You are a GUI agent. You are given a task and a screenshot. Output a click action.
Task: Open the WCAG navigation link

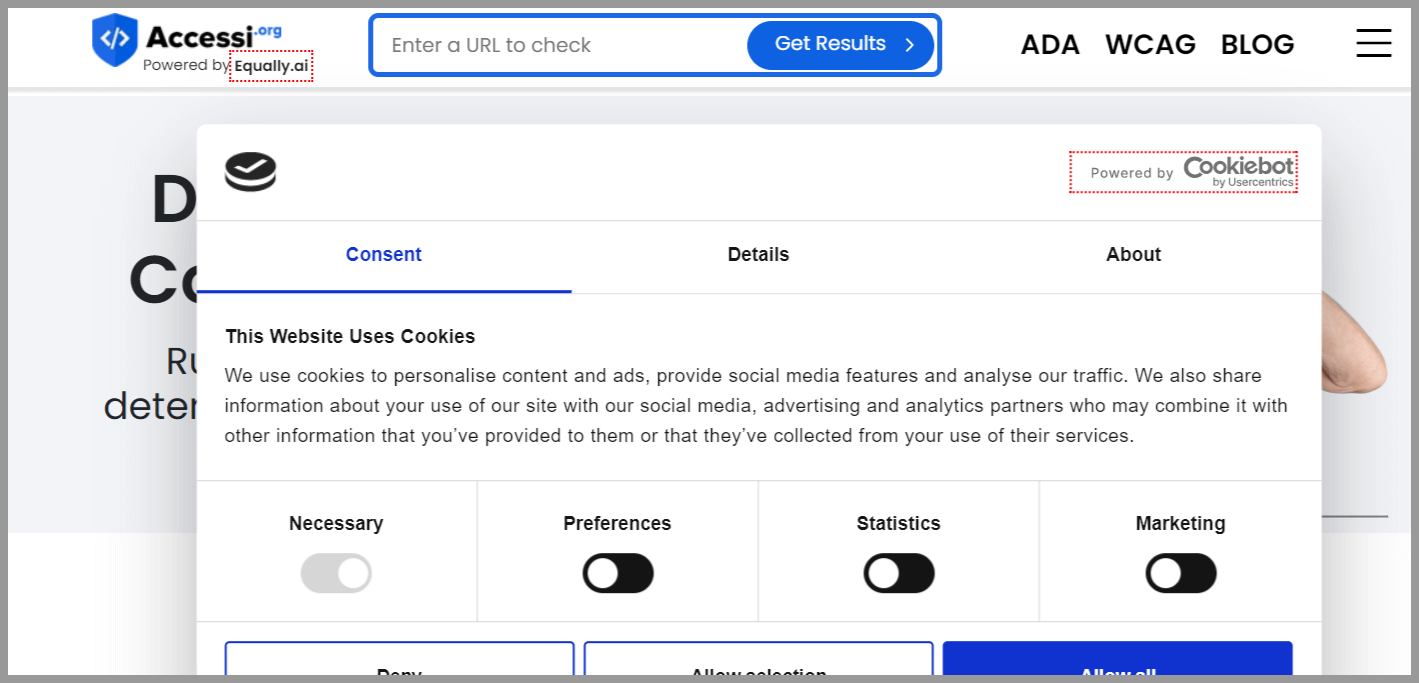[1150, 45]
